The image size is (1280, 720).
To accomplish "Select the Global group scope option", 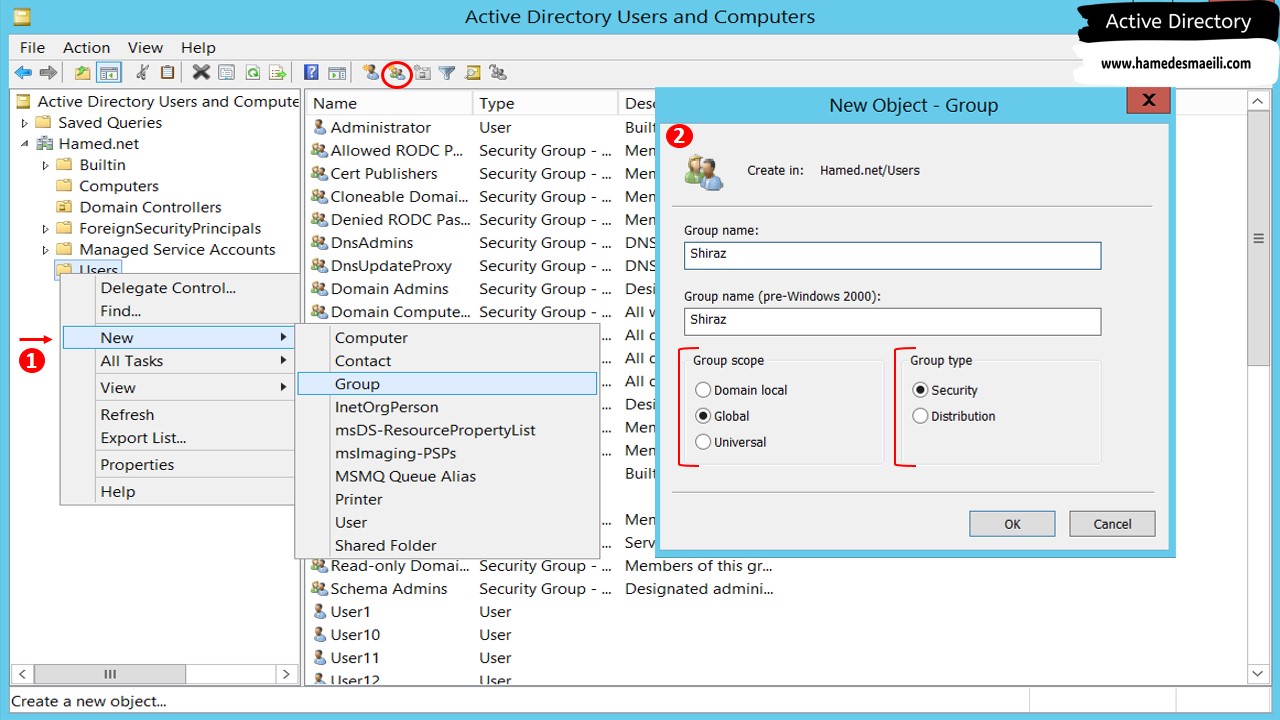I will click(703, 416).
